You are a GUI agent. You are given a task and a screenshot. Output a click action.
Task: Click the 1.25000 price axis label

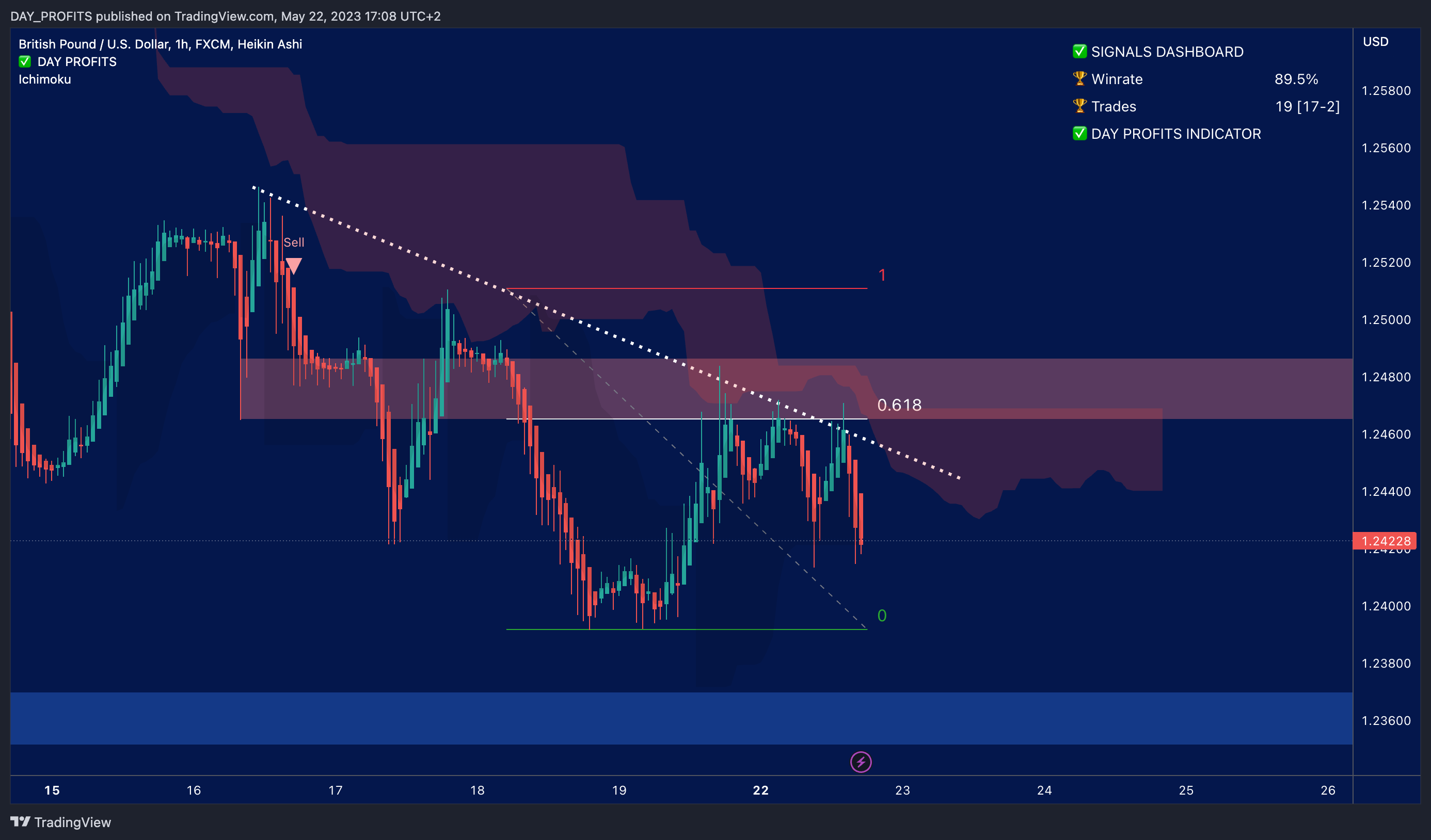1386,319
